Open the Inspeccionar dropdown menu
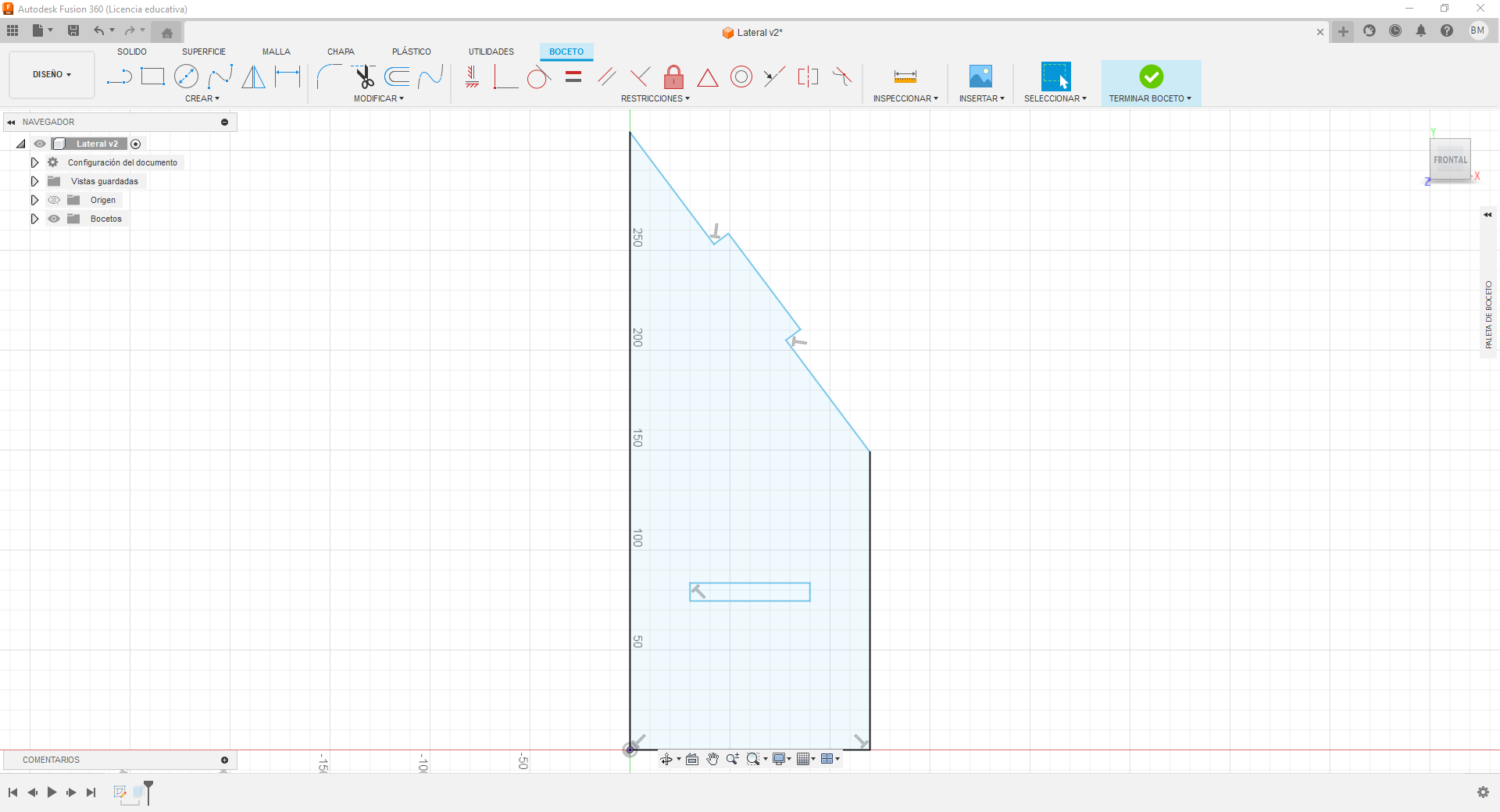1500x812 pixels. (x=905, y=98)
